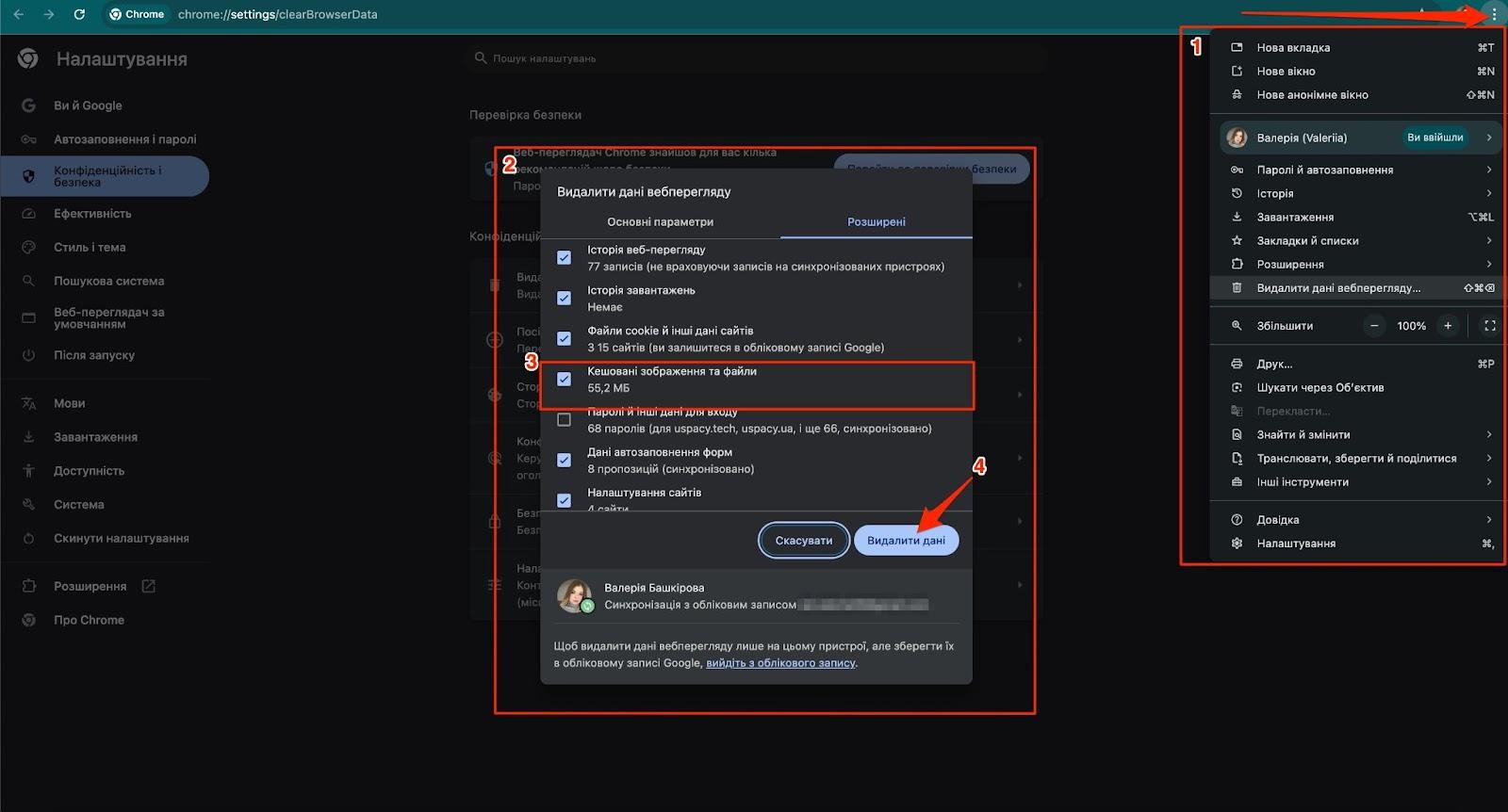Click the accessibility icon for Доступність

[28, 471]
